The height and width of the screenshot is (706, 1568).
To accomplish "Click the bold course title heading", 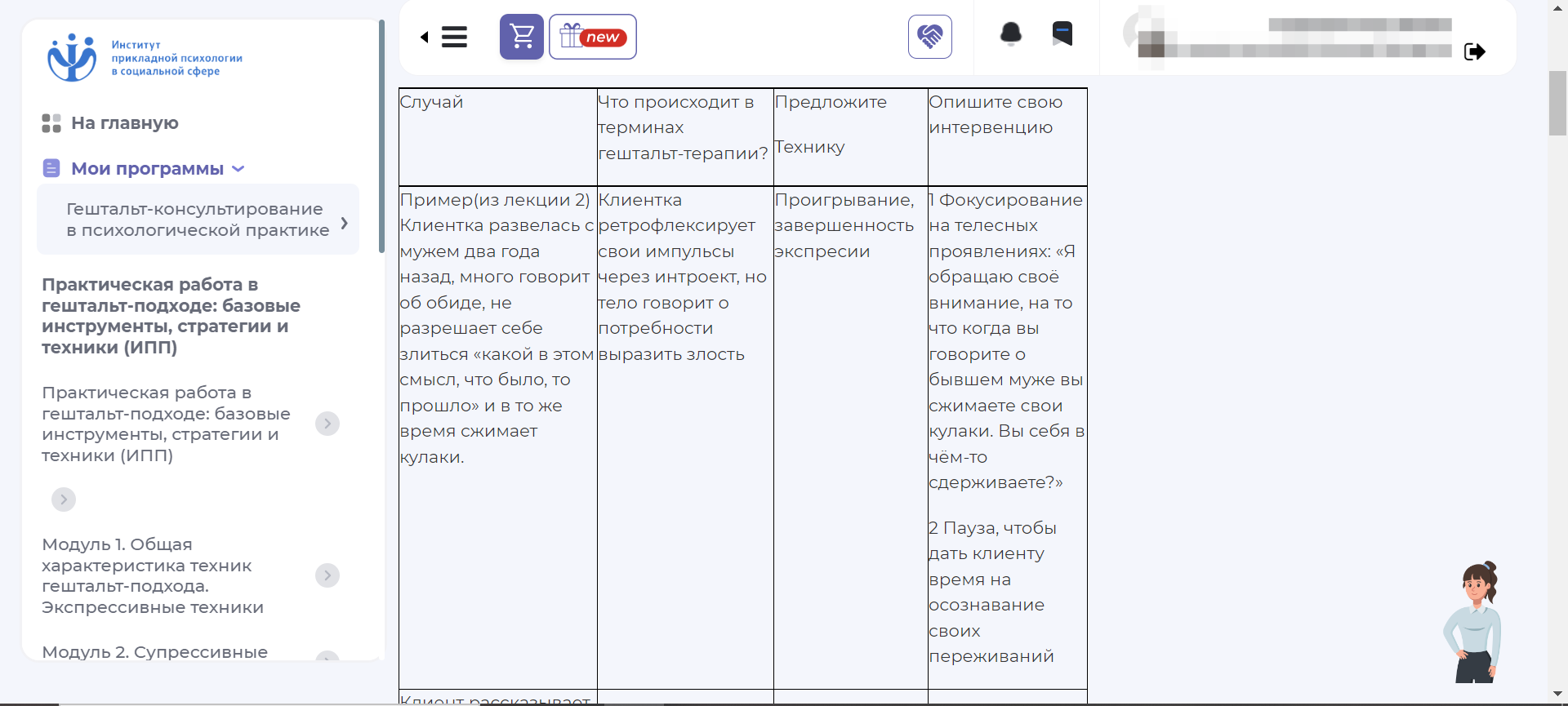I will pos(171,316).
